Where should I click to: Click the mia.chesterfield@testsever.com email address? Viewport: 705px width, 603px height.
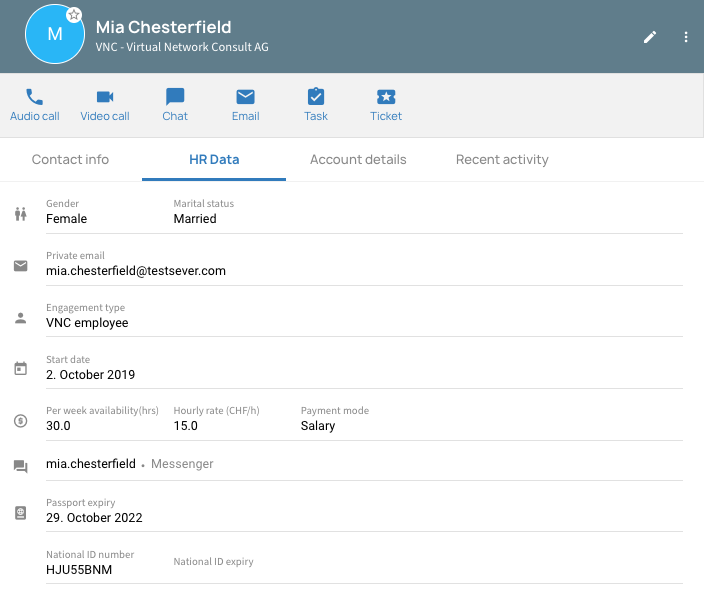tap(136, 271)
